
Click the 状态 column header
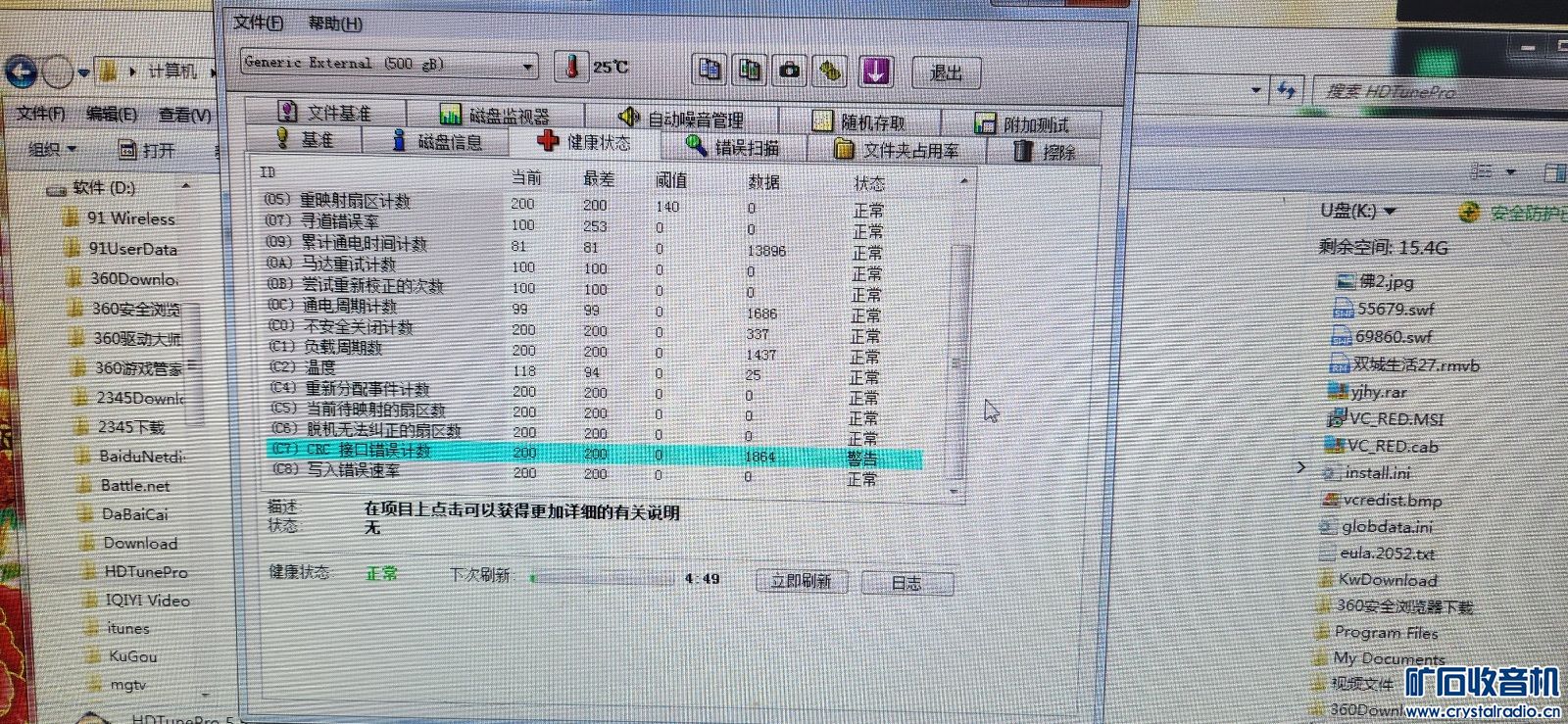(x=869, y=184)
